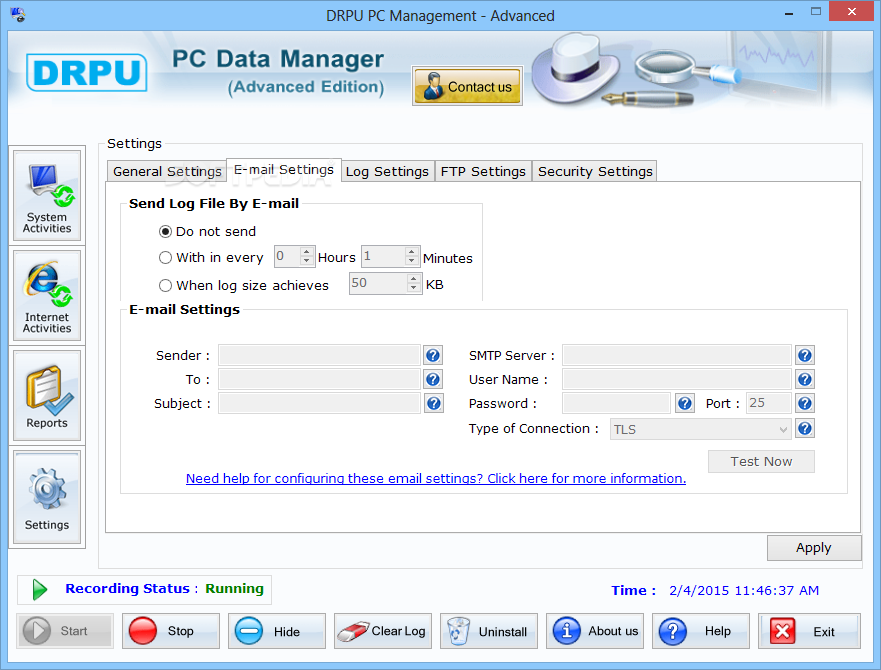Screen dimensions: 881x670
Task: Open the Settings sidebar section
Action: pos(47,497)
